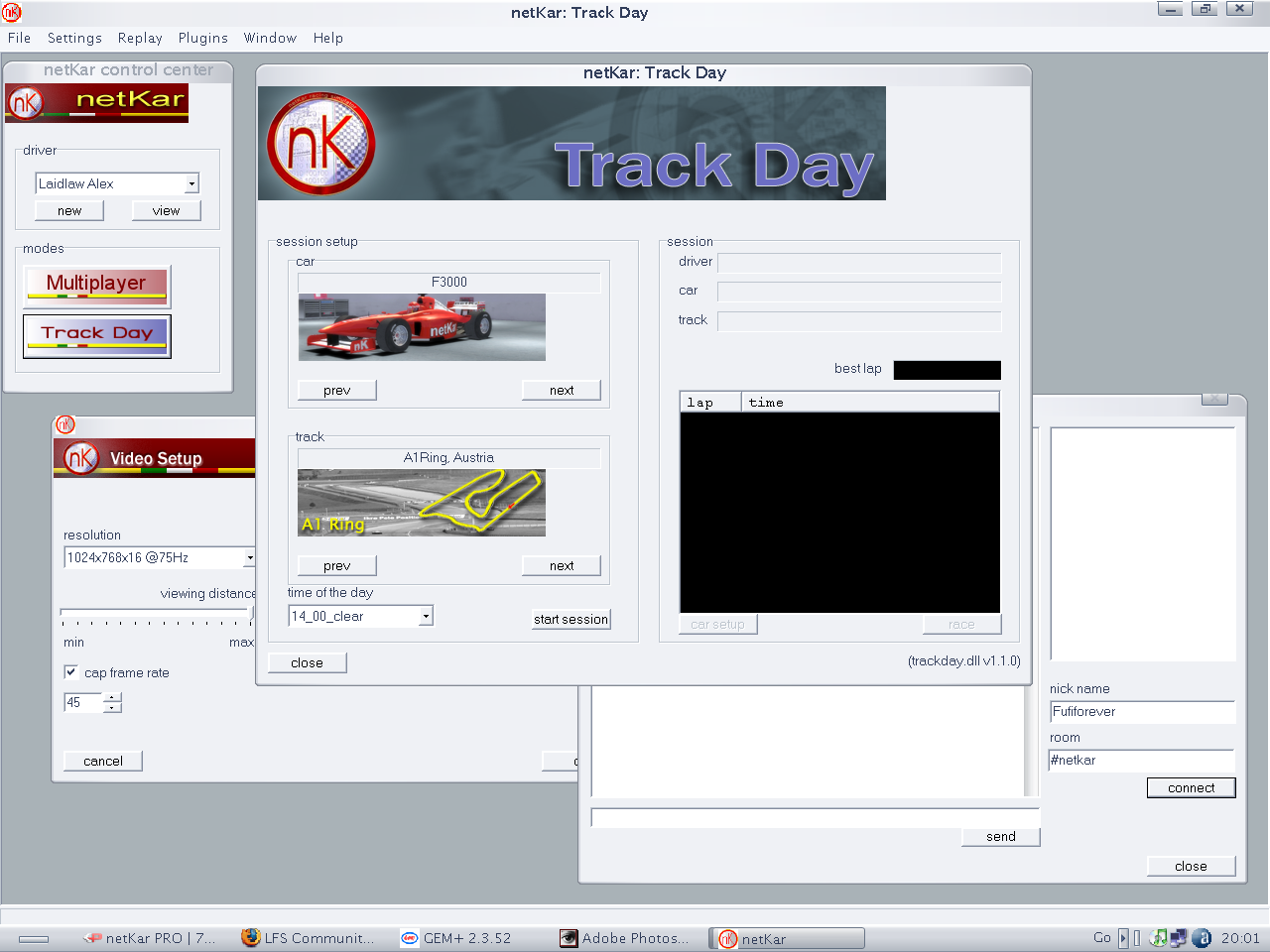Open the Help menu

coord(328,38)
